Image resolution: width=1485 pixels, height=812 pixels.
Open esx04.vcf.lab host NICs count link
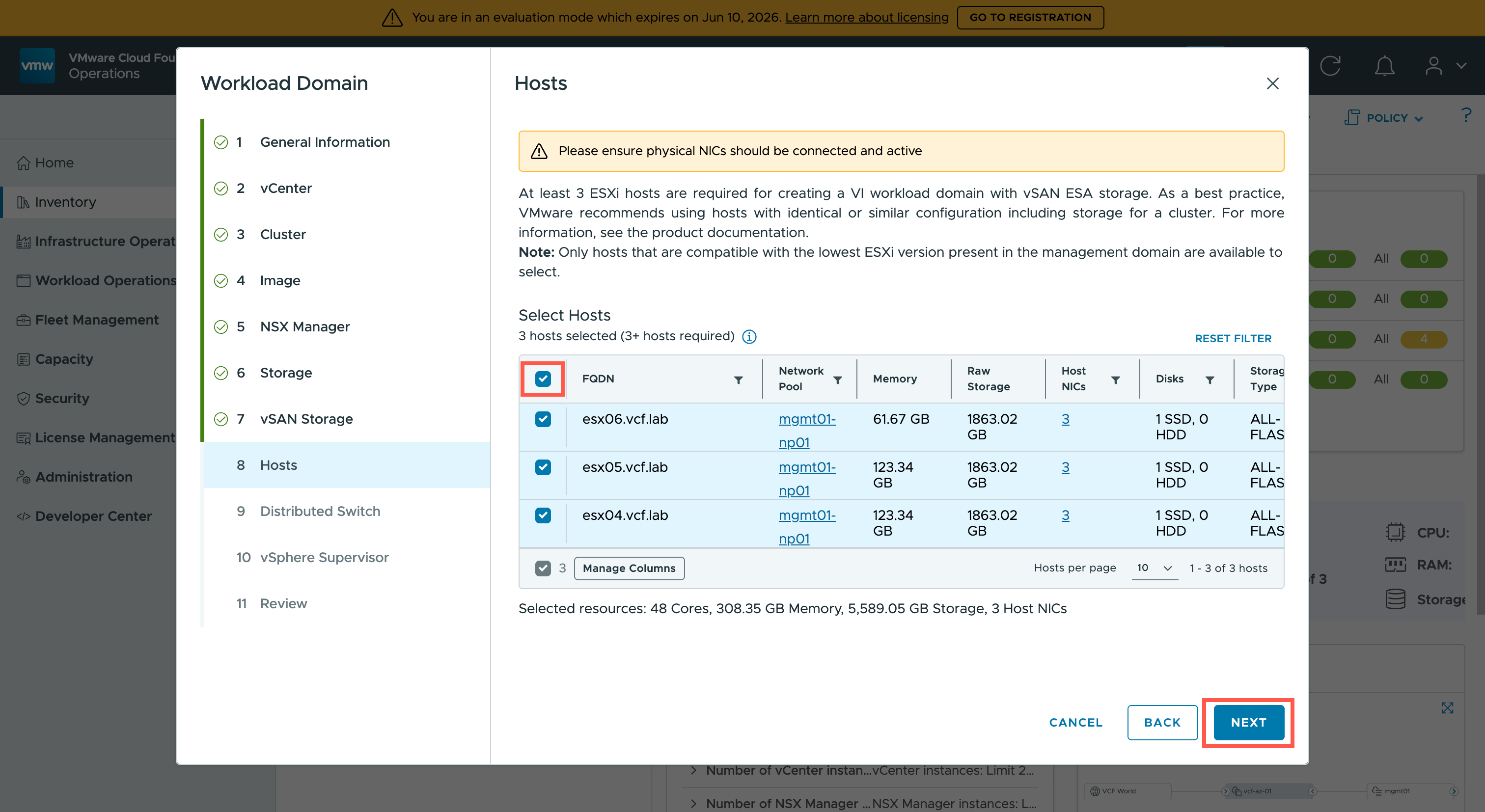[1065, 515]
